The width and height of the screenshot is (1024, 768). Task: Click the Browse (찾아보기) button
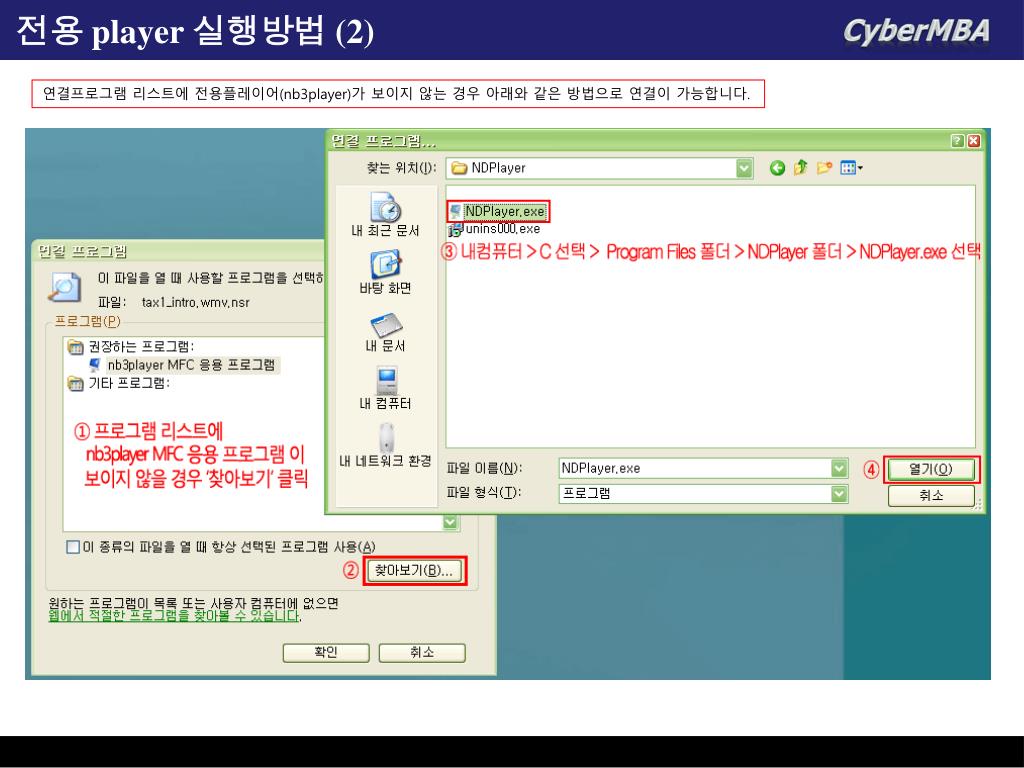coord(413,571)
